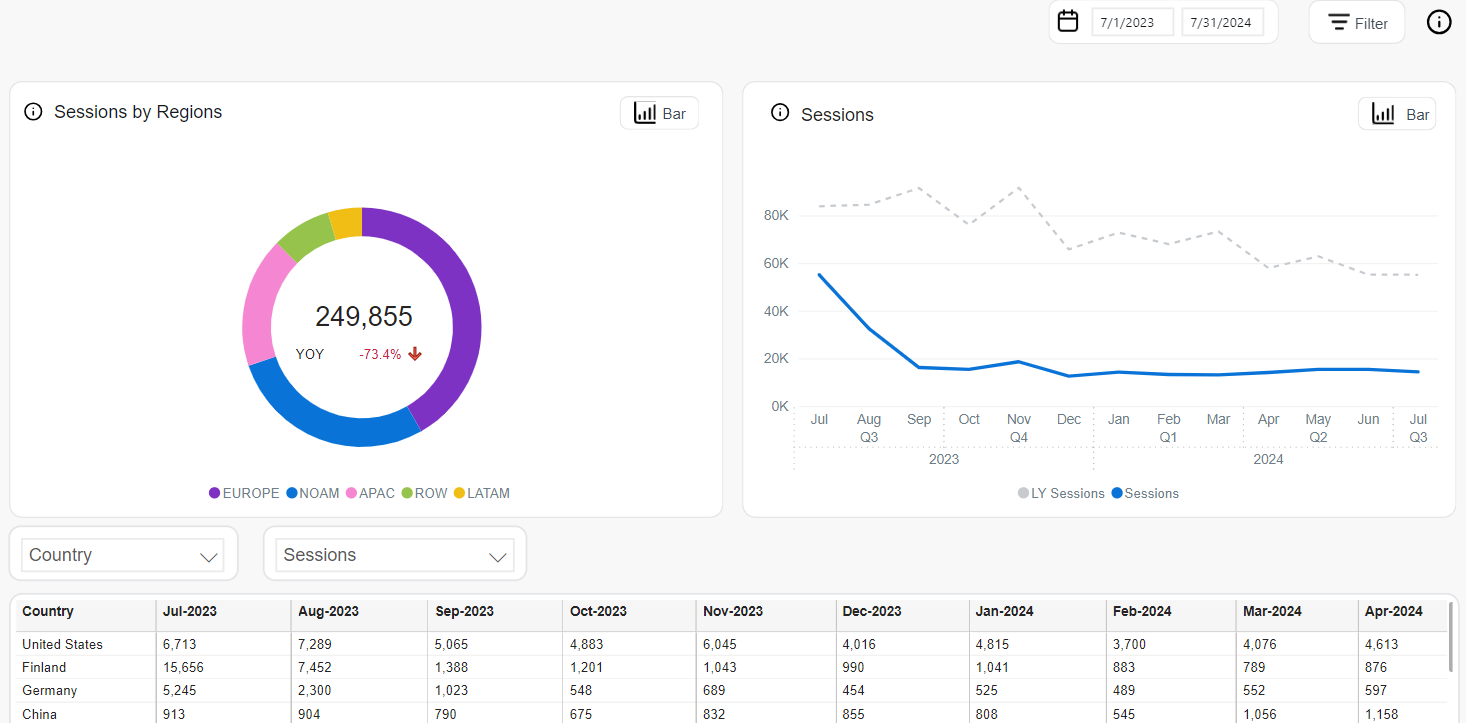Click the Q4 quarter axis label
This screenshot has height=723, width=1466.
tap(1019, 437)
